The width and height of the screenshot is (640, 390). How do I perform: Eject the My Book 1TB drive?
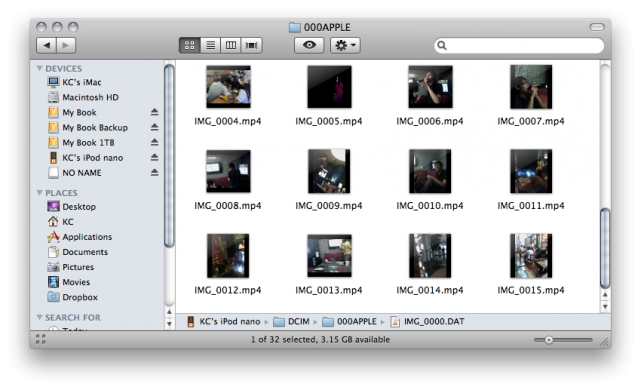(154, 142)
